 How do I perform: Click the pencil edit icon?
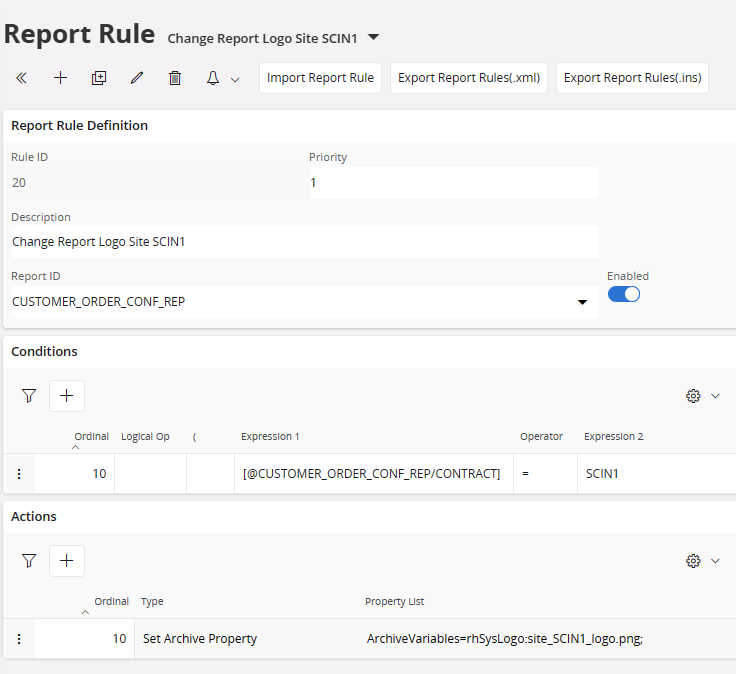coord(137,78)
